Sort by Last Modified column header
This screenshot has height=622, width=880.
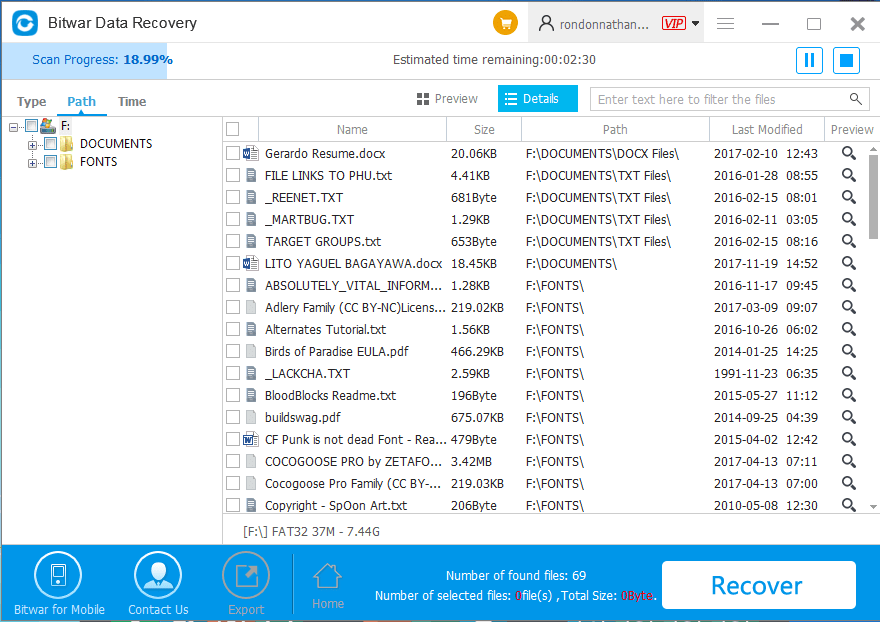[x=767, y=130]
